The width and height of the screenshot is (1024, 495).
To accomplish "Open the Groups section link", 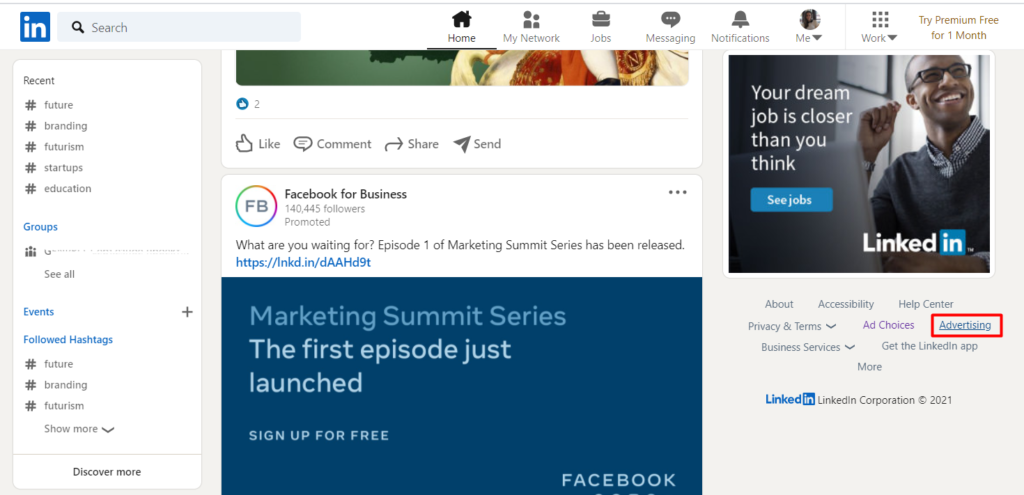I will pyautogui.click(x=40, y=227).
